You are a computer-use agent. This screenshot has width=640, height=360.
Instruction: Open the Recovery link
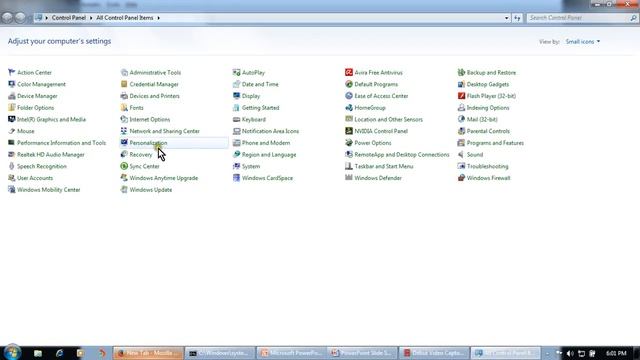click(x=140, y=155)
